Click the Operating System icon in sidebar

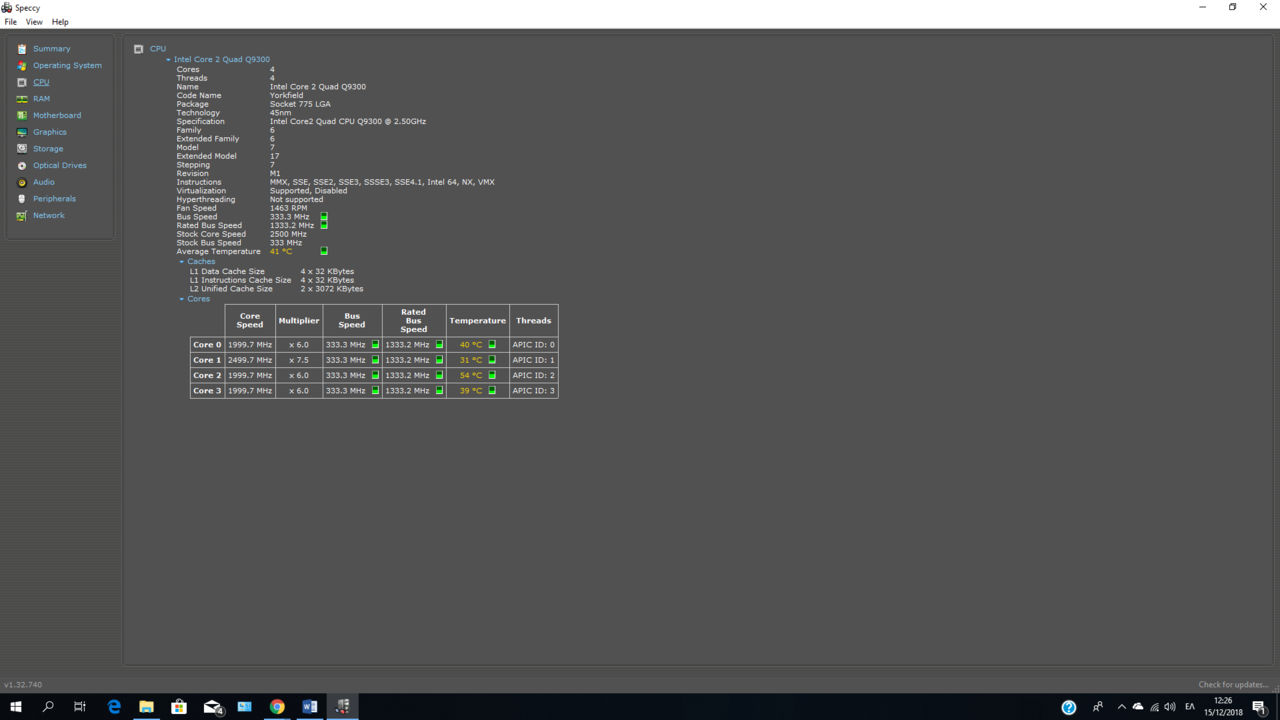coord(22,66)
